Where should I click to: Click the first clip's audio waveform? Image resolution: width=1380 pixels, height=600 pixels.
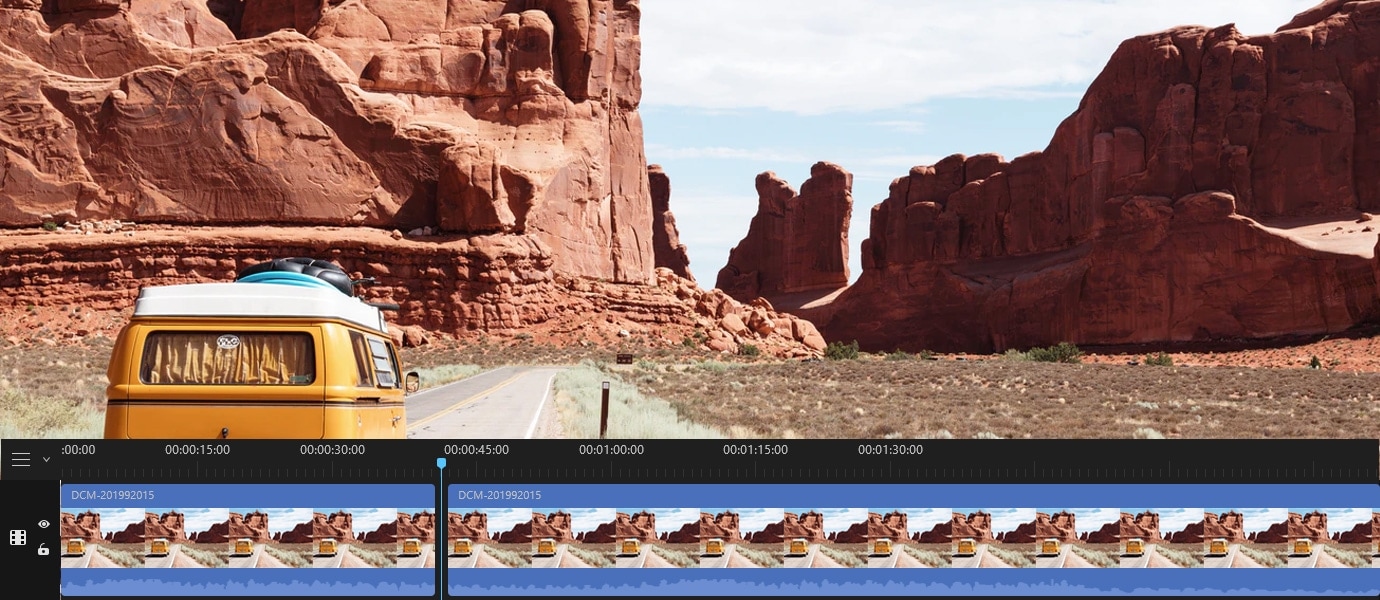[247, 584]
